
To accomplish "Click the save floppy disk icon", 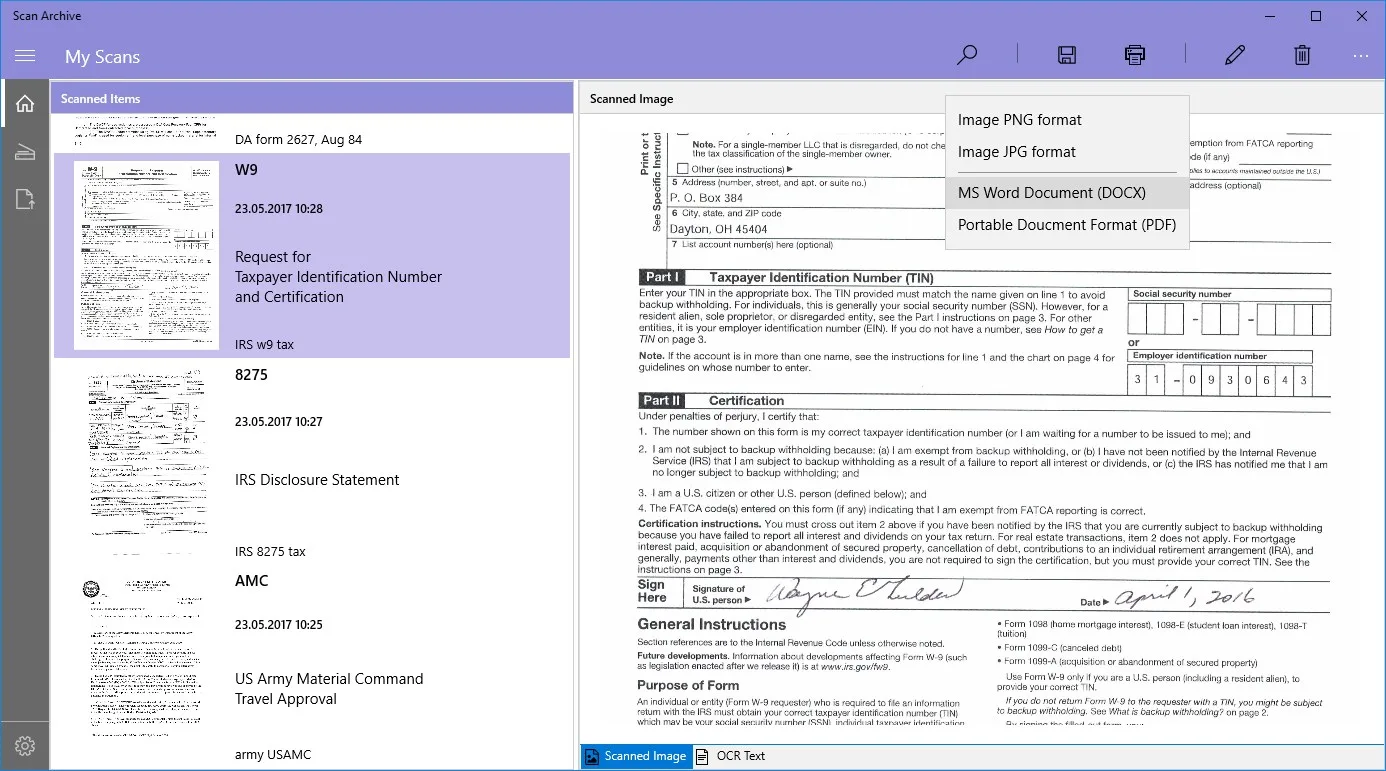I will point(1067,56).
